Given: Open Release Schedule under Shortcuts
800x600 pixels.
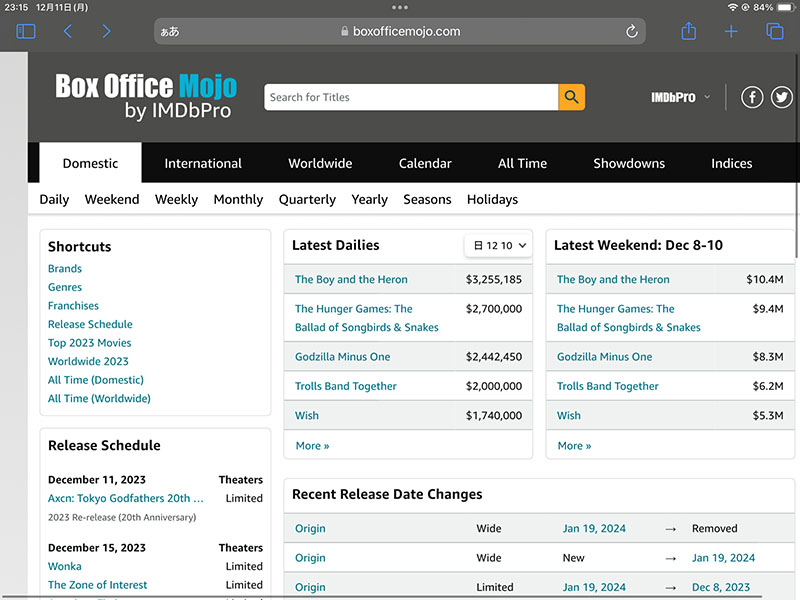Looking at the screenshot, I should tap(90, 324).
